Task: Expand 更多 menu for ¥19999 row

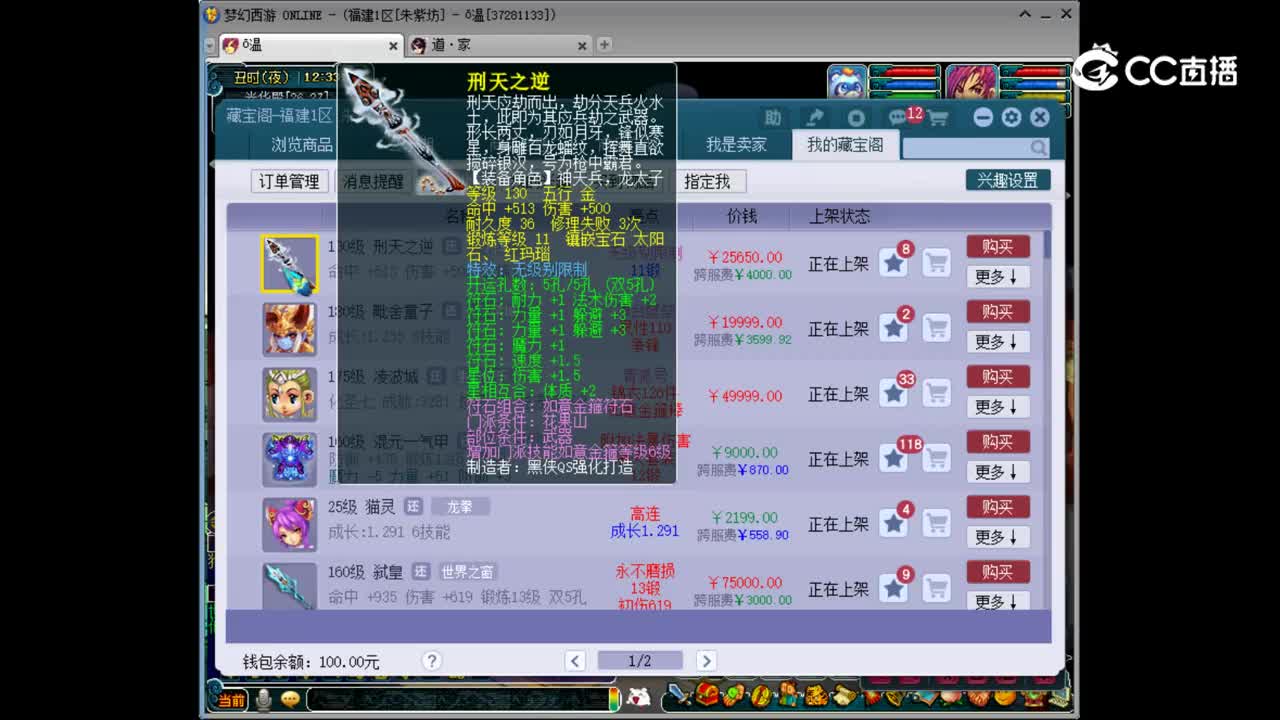Action: click(x=997, y=342)
